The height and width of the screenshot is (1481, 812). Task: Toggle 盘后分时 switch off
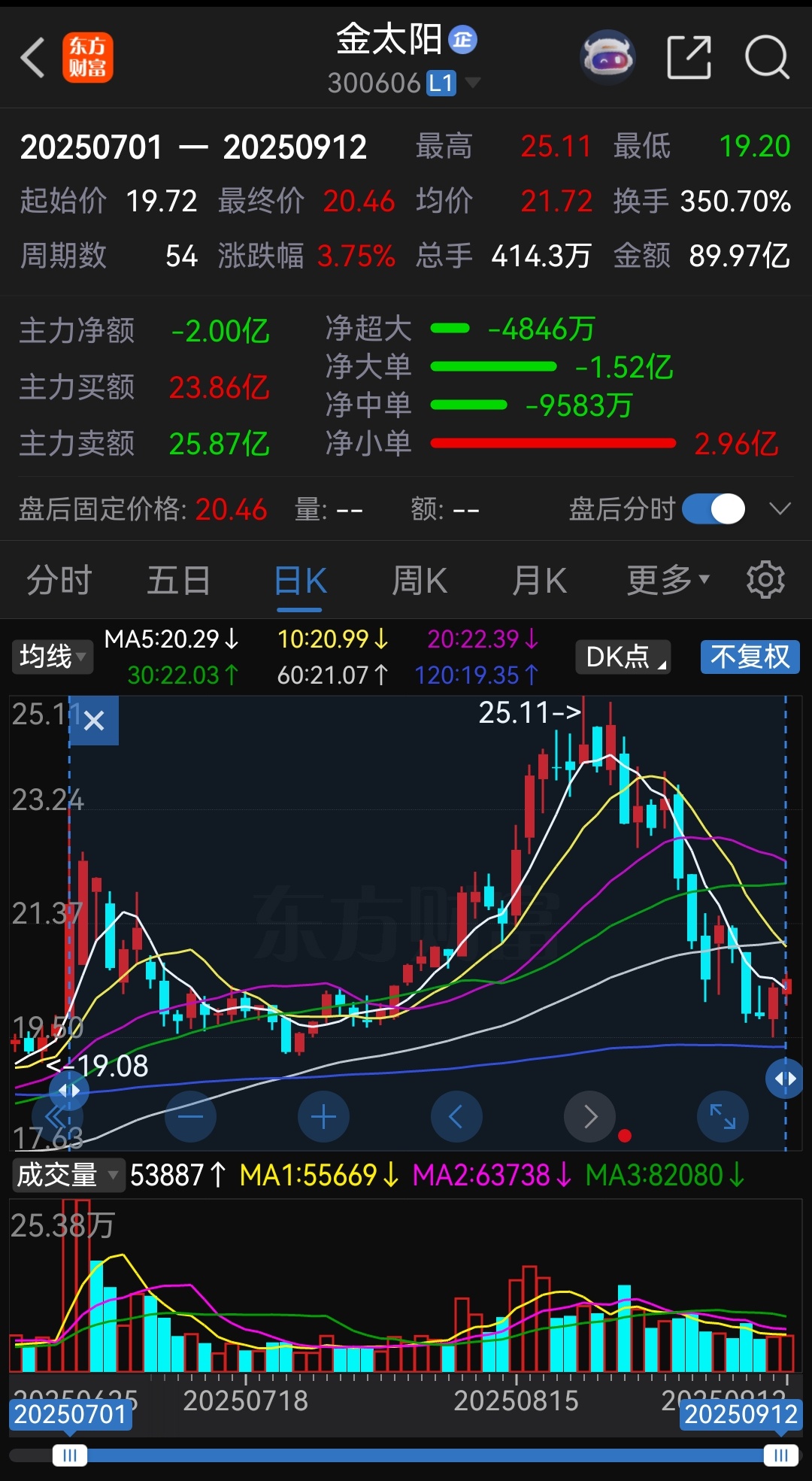[x=714, y=509]
